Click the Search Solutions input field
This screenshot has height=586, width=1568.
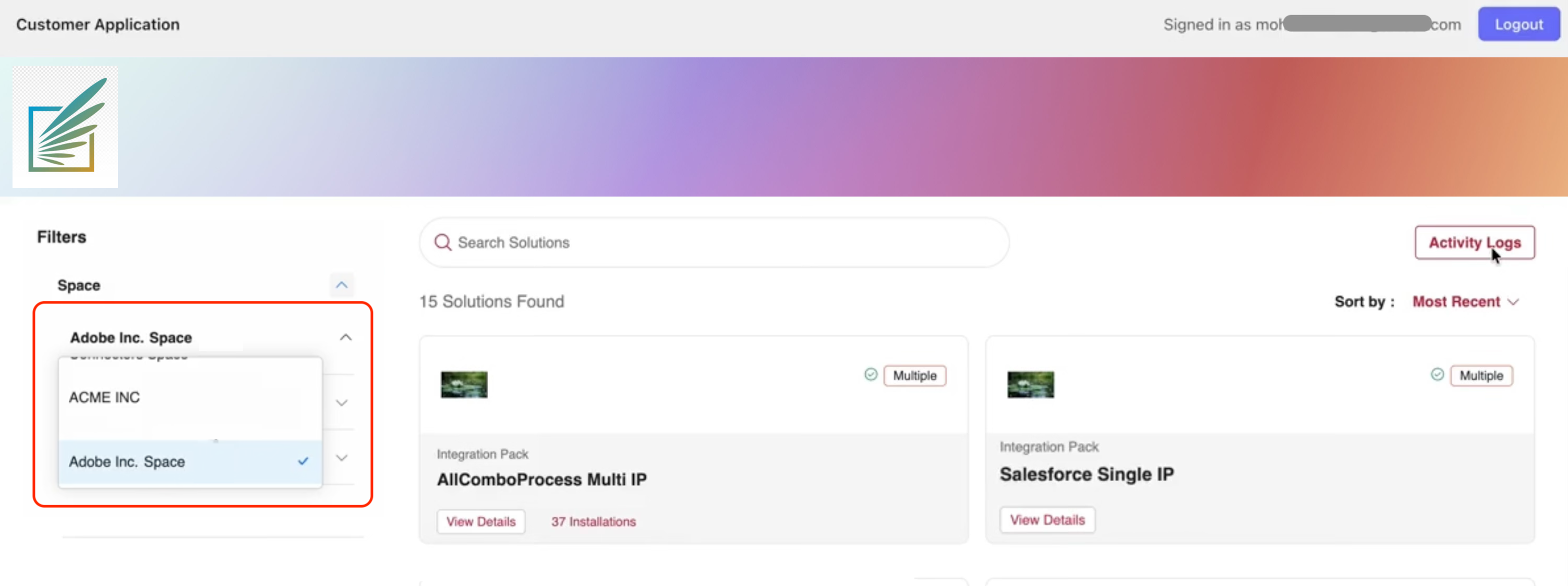click(x=714, y=242)
